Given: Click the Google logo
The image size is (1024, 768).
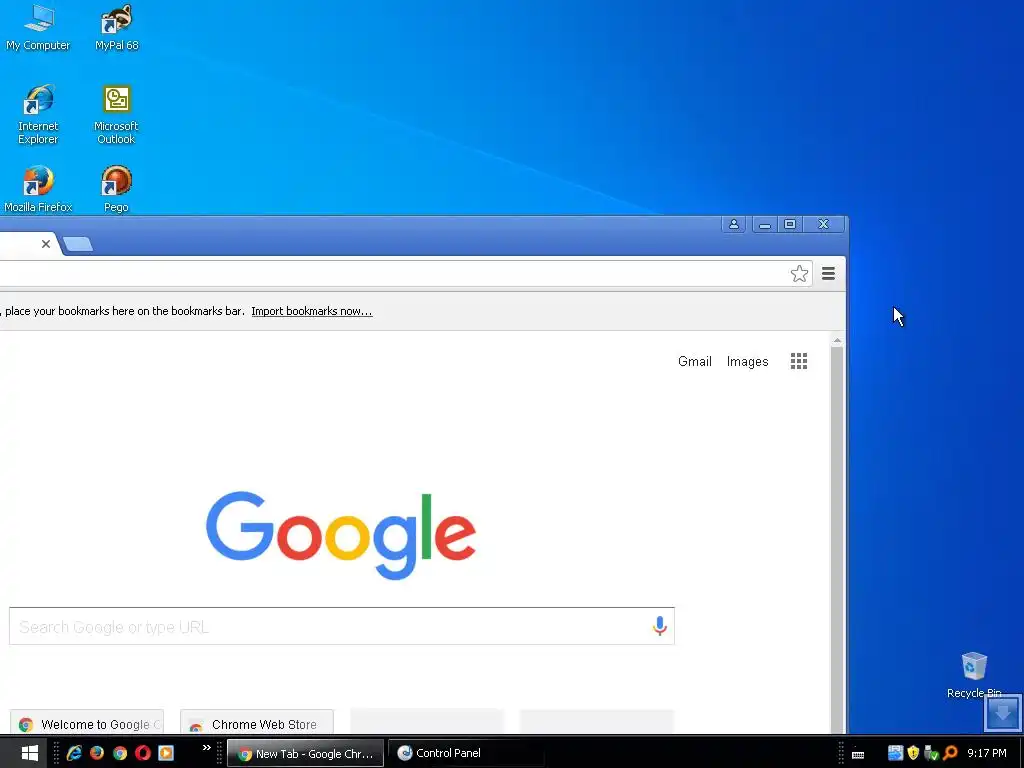Looking at the screenshot, I should [341, 535].
